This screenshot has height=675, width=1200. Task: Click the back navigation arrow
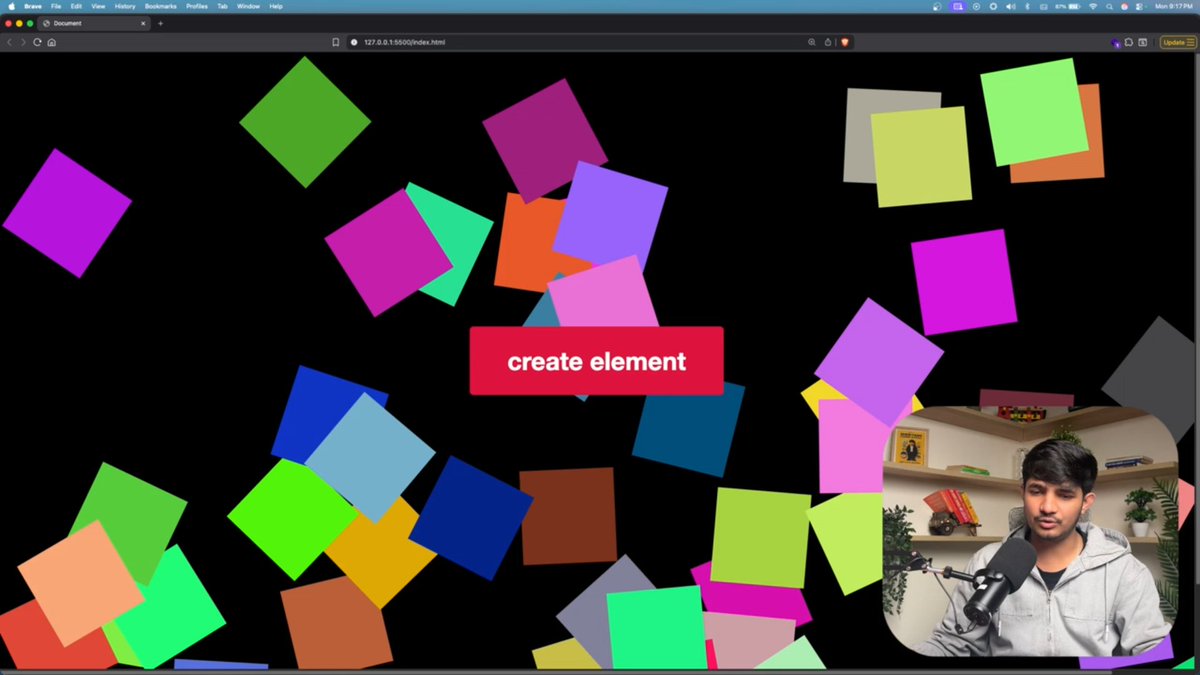10,42
